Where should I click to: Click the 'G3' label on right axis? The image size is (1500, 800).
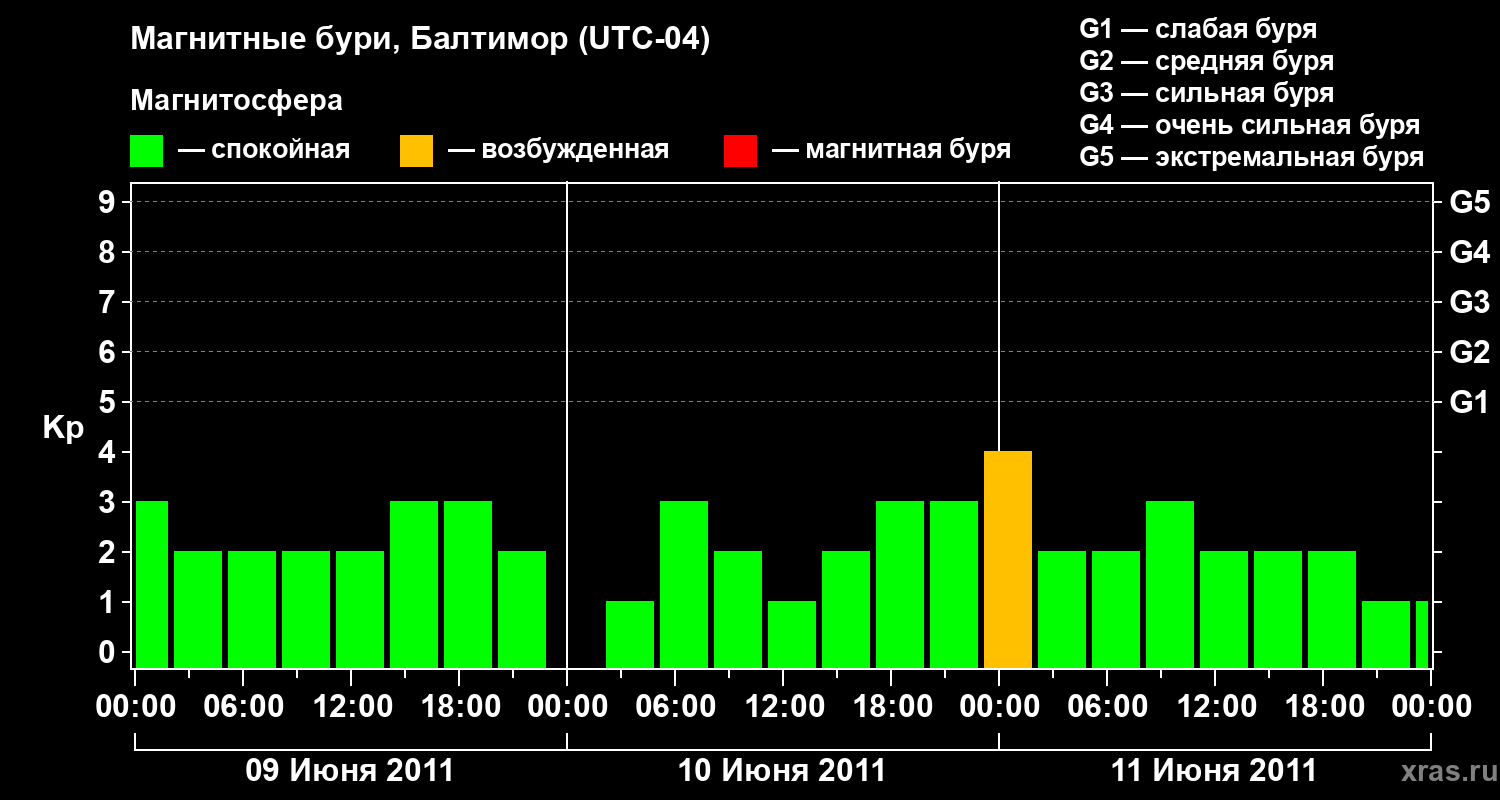pos(1469,302)
